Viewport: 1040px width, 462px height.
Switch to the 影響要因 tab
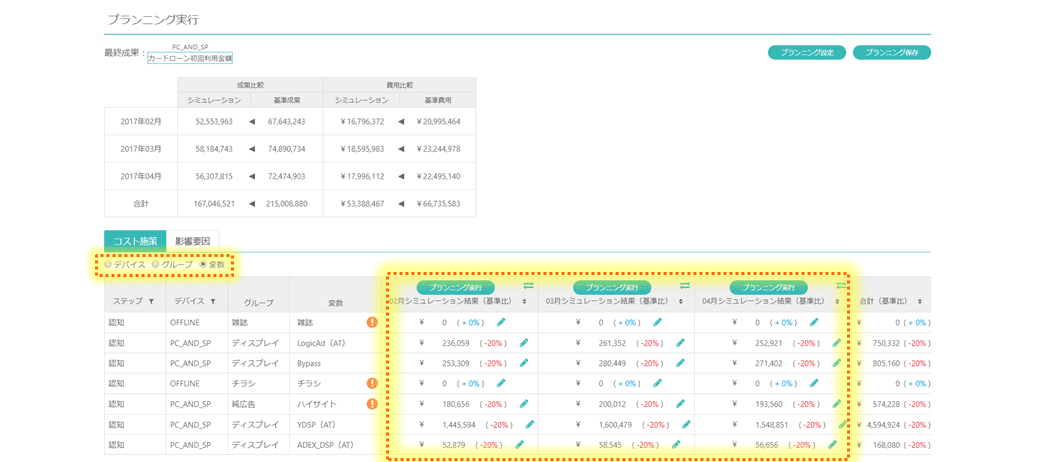[193, 241]
